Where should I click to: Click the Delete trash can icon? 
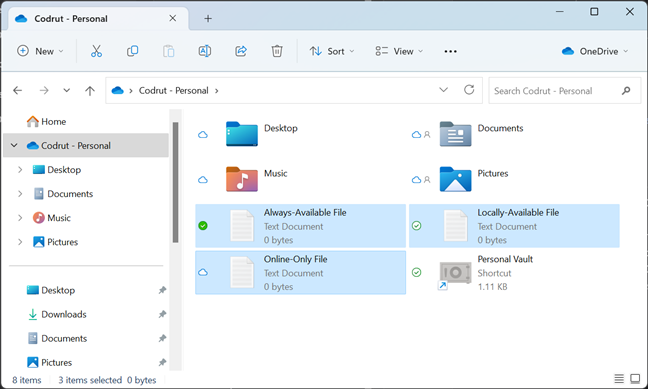277,51
